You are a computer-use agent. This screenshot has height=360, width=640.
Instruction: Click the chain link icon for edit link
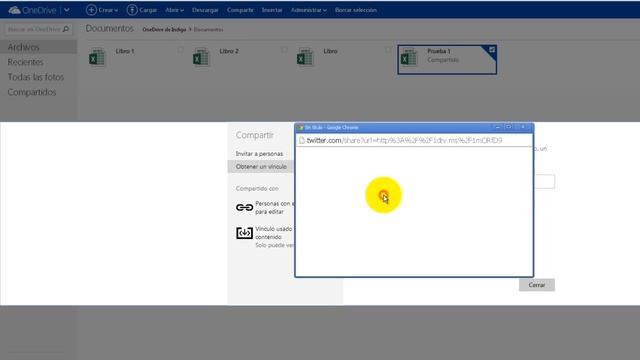click(x=244, y=208)
